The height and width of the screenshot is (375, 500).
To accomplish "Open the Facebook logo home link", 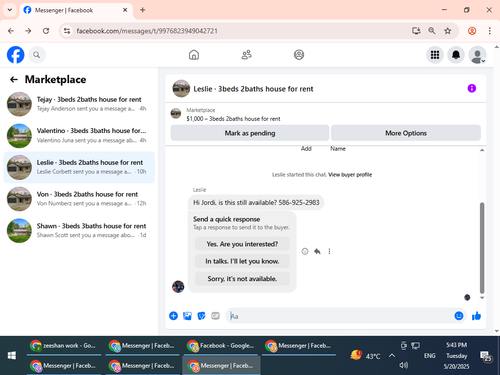I will [15, 55].
